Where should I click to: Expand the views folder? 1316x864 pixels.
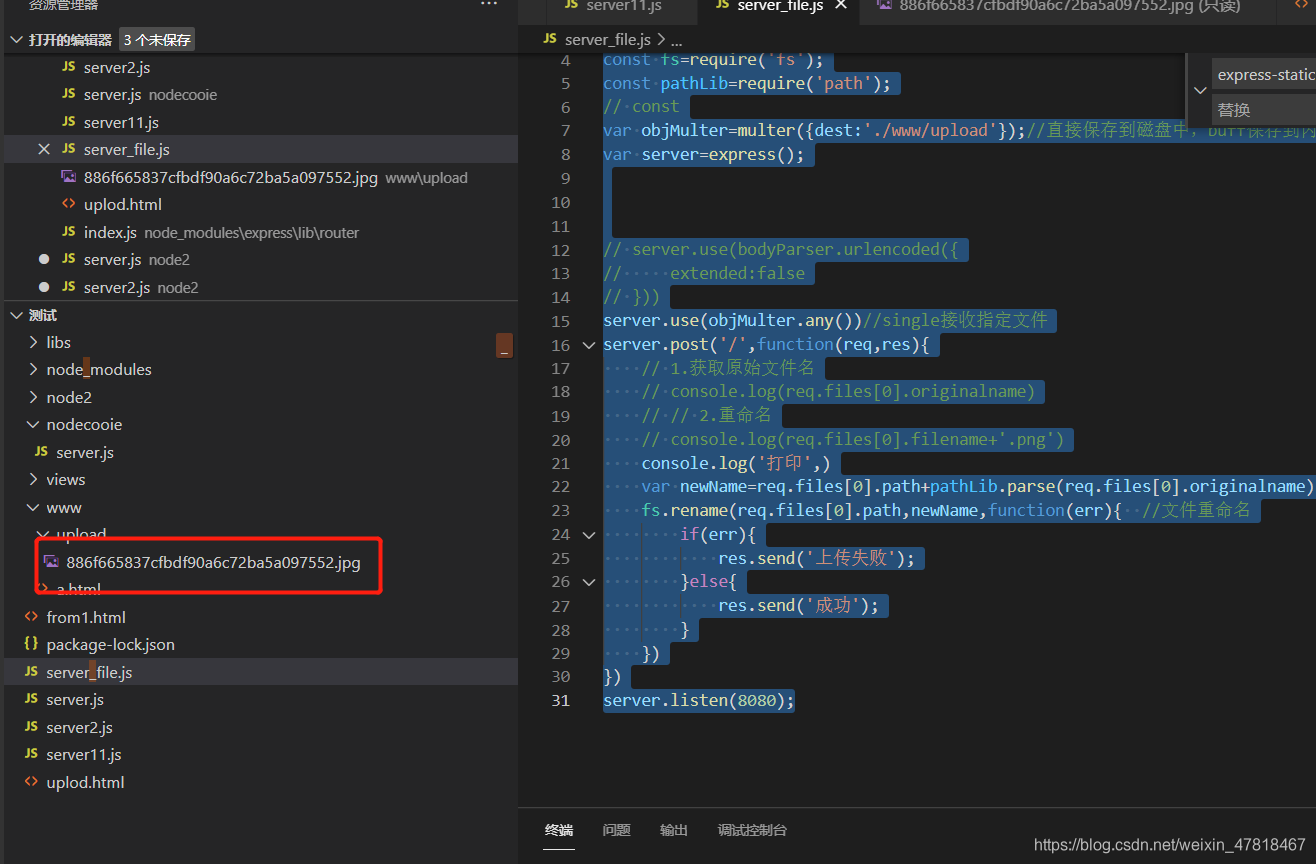click(x=34, y=479)
